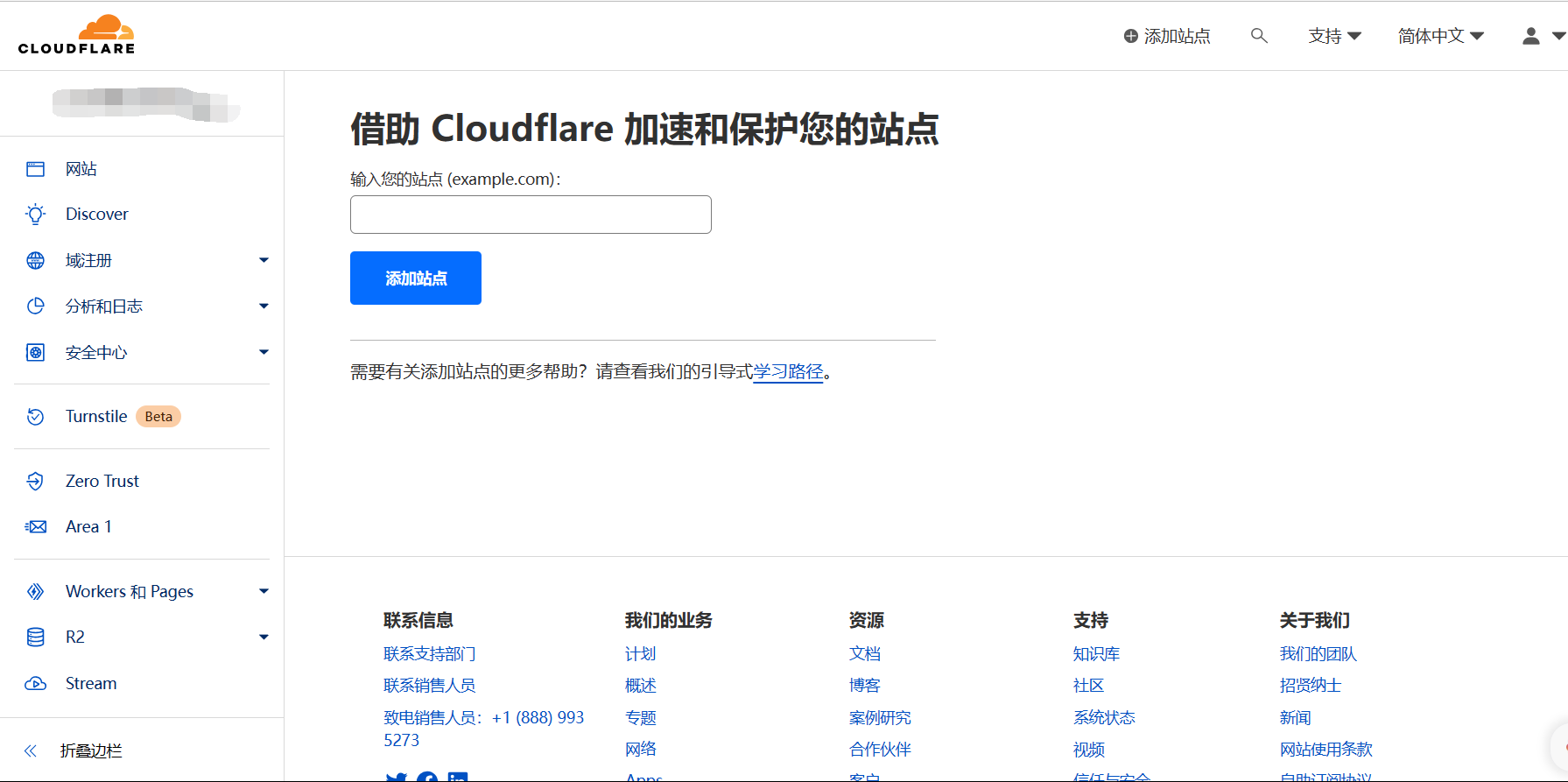Open 视频 footer link
1568x782 pixels.
click(x=1089, y=750)
